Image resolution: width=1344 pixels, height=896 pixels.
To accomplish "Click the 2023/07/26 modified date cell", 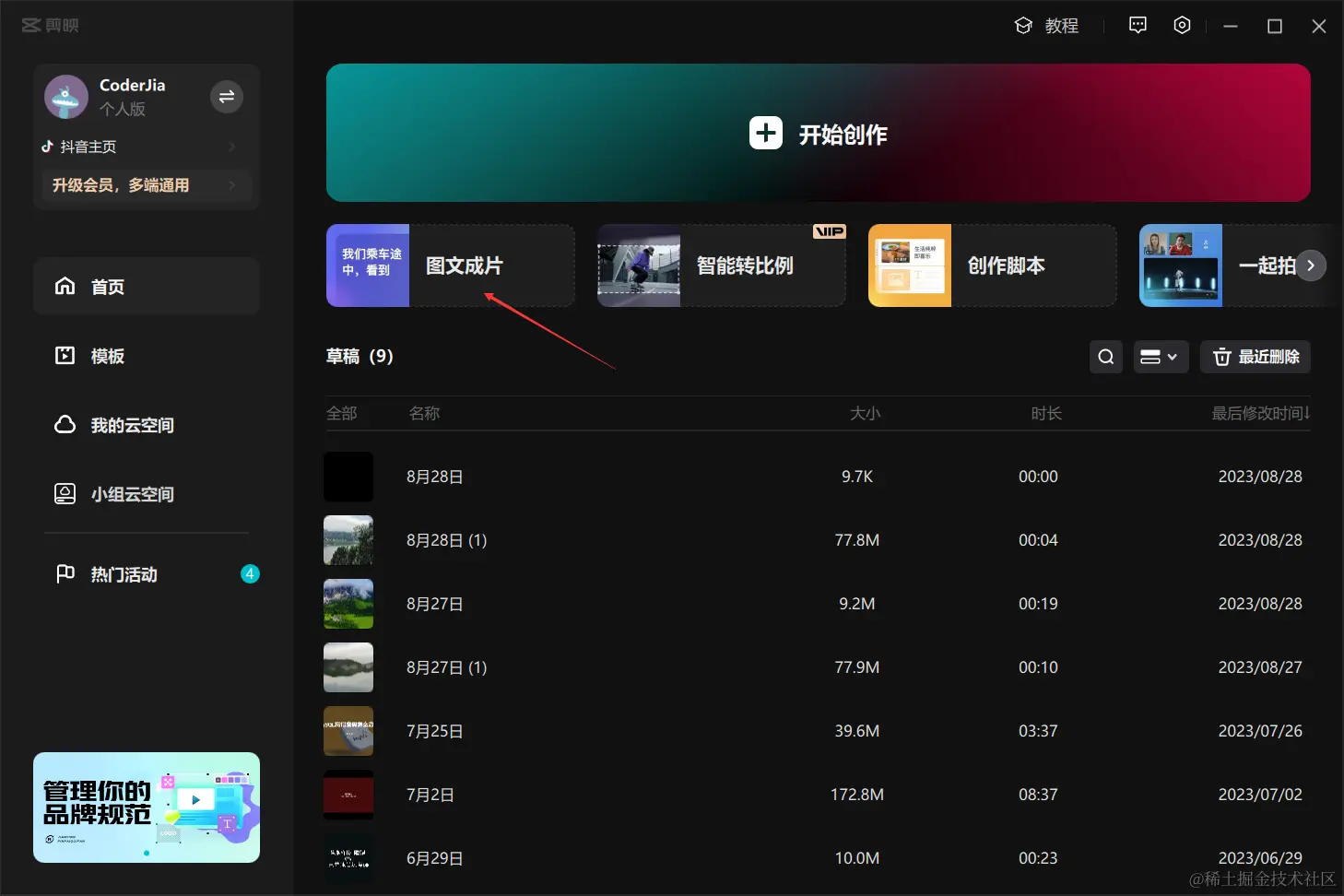I will pyautogui.click(x=1260, y=731).
